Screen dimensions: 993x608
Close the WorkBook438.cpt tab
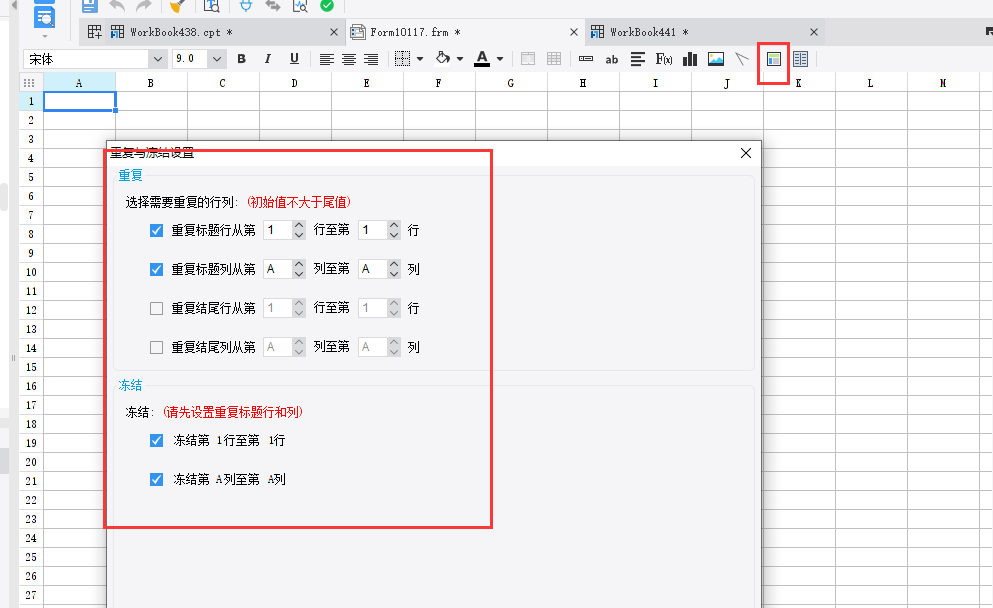[x=334, y=32]
